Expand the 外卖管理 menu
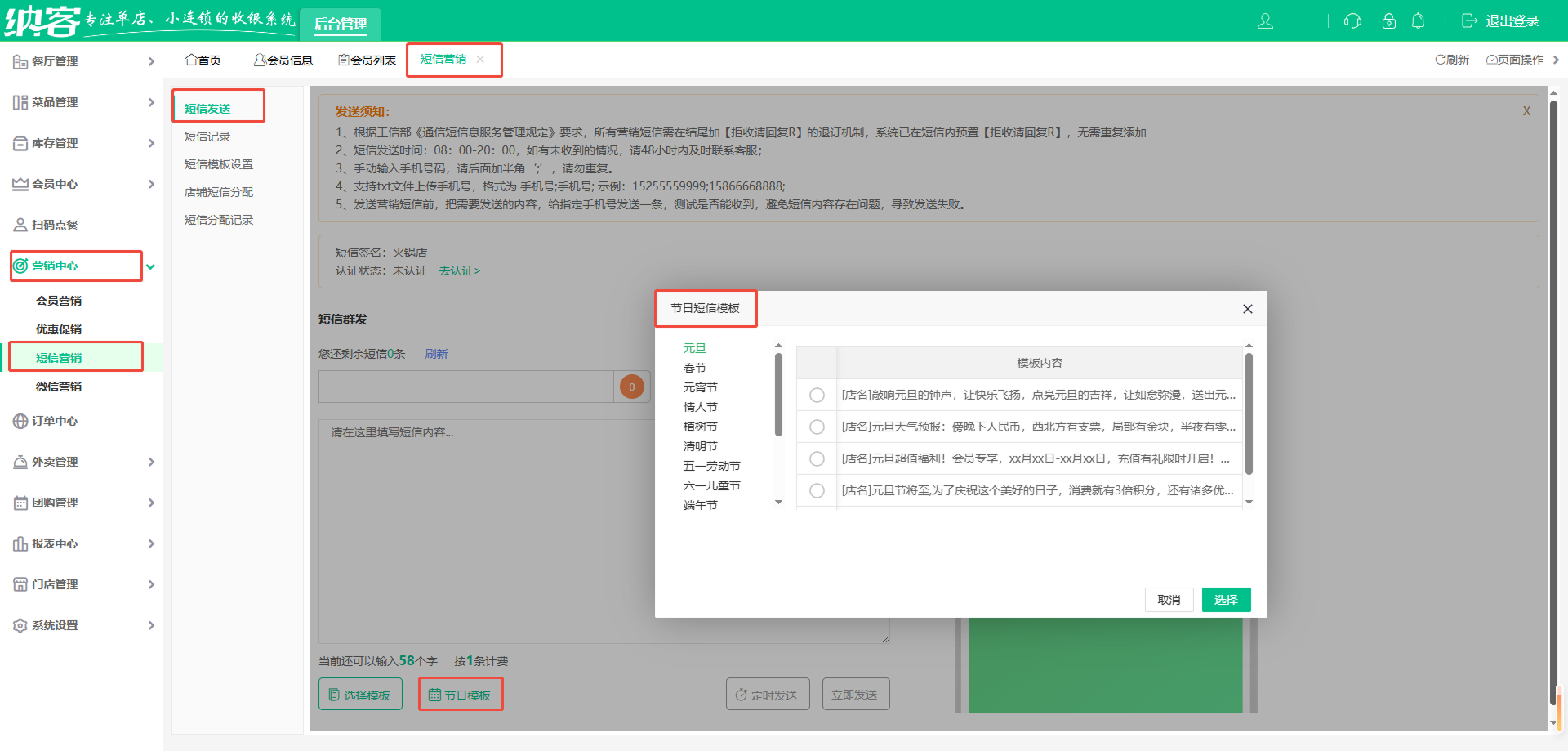Viewport: 1568px width, 751px height. (56, 461)
